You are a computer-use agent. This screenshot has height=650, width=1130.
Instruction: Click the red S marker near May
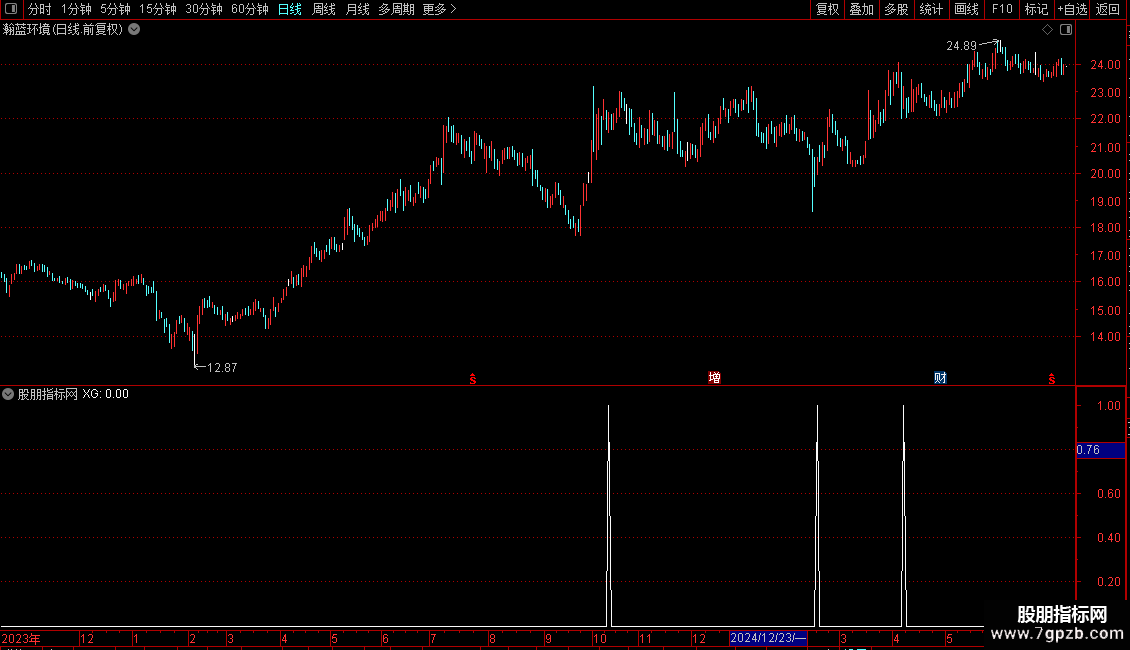[x=1051, y=379]
